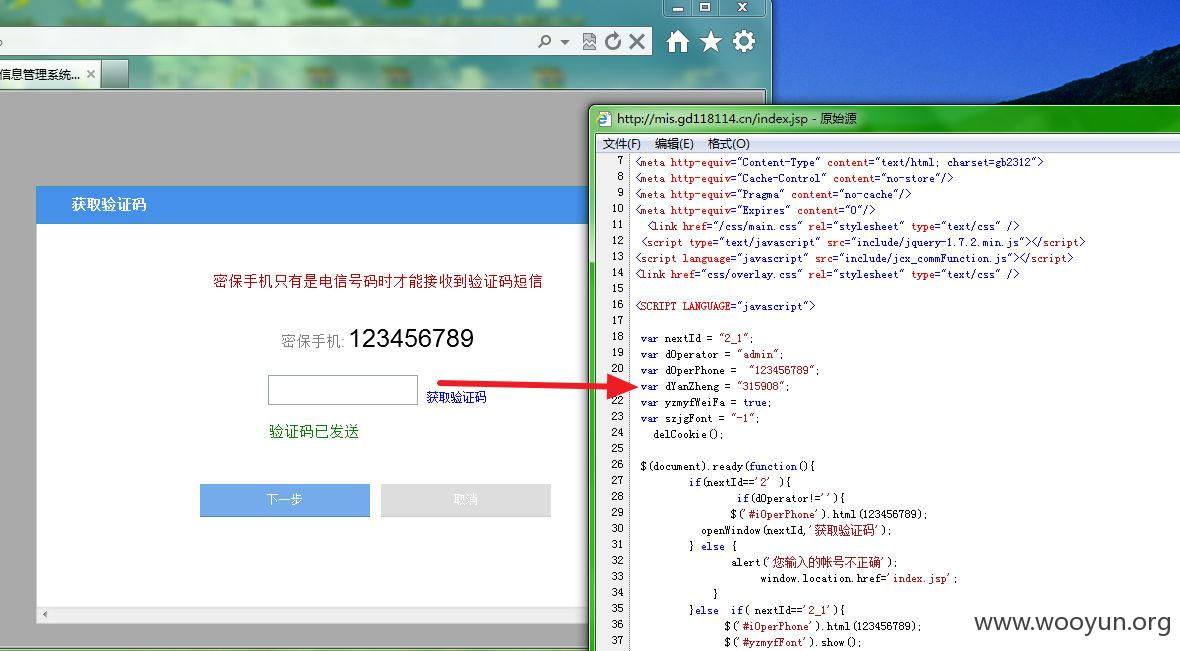Click Pragma meta tag on line 9
This screenshot has width=1180, height=651.
(774, 195)
